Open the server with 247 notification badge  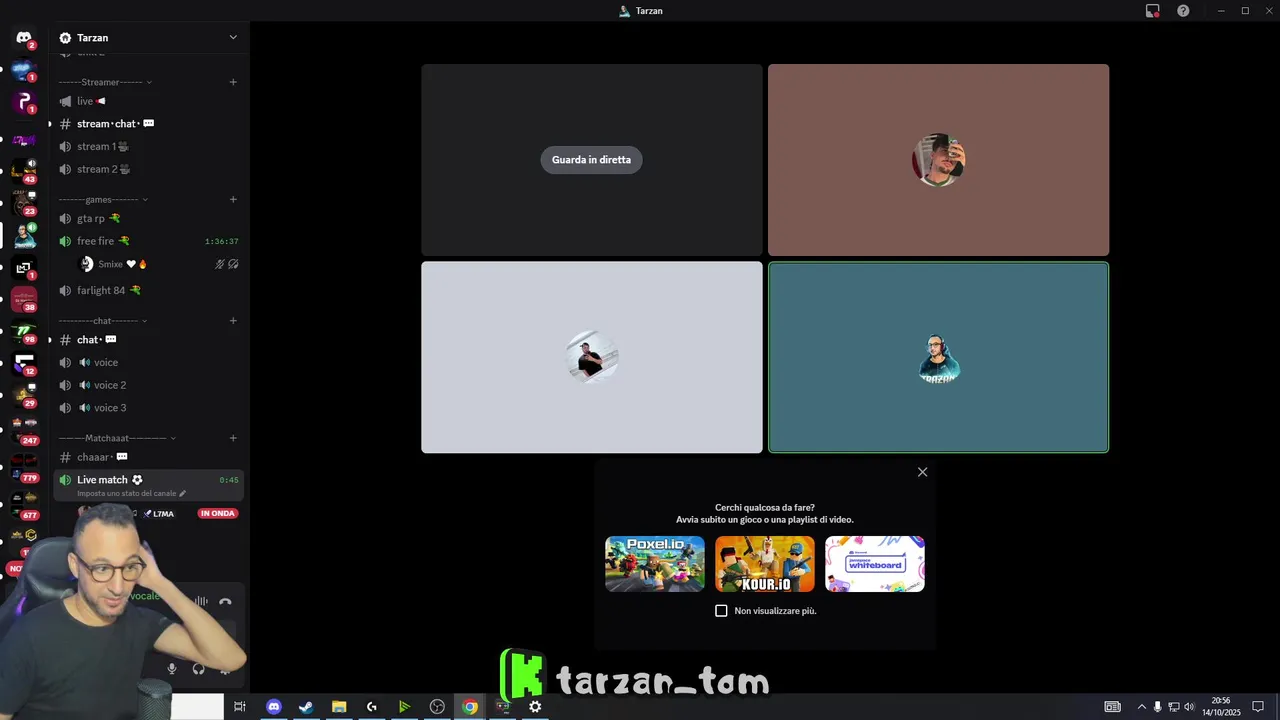pyautogui.click(x=24, y=430)
